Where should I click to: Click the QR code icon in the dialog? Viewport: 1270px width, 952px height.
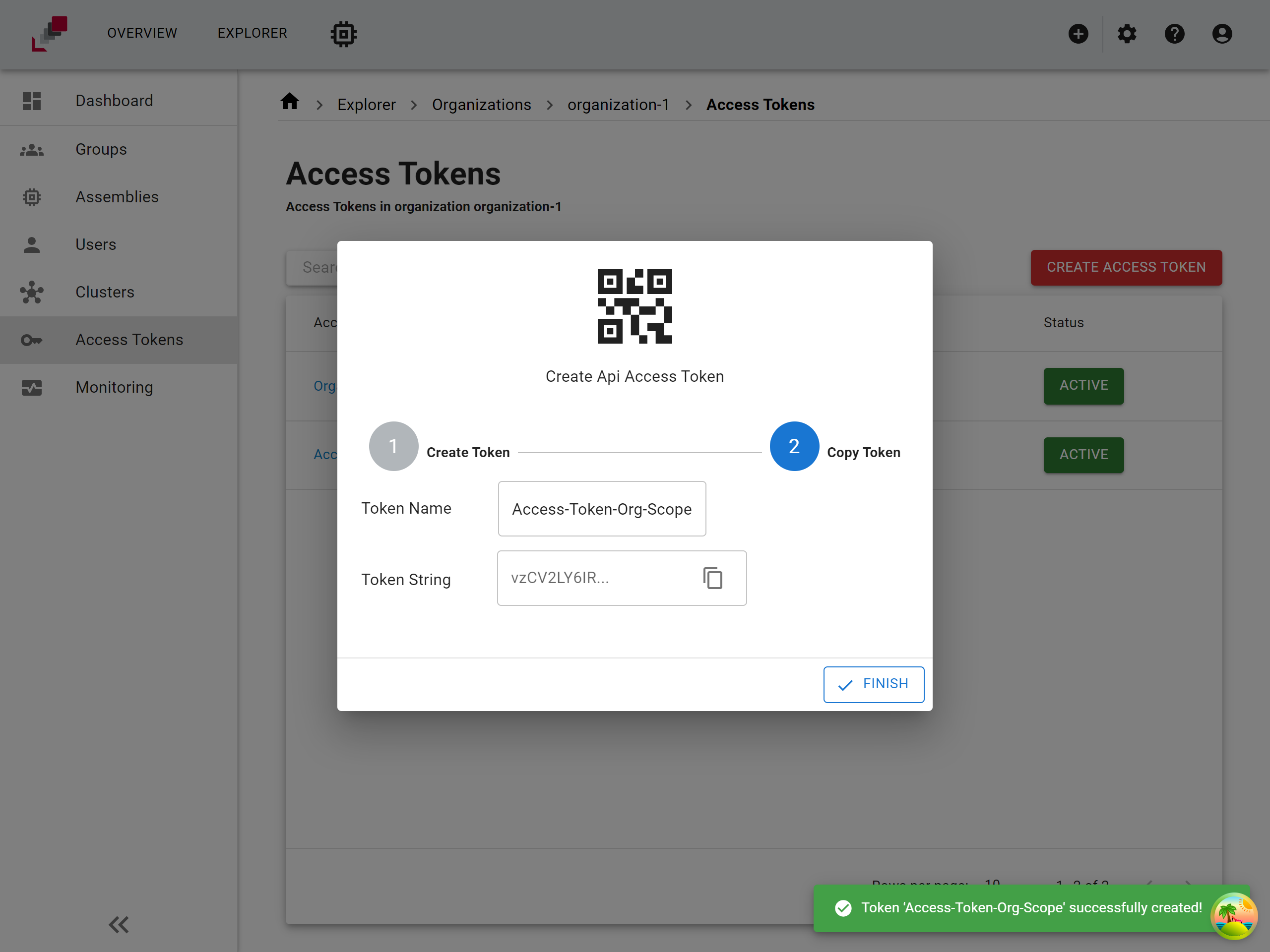[x=635, y=306]
